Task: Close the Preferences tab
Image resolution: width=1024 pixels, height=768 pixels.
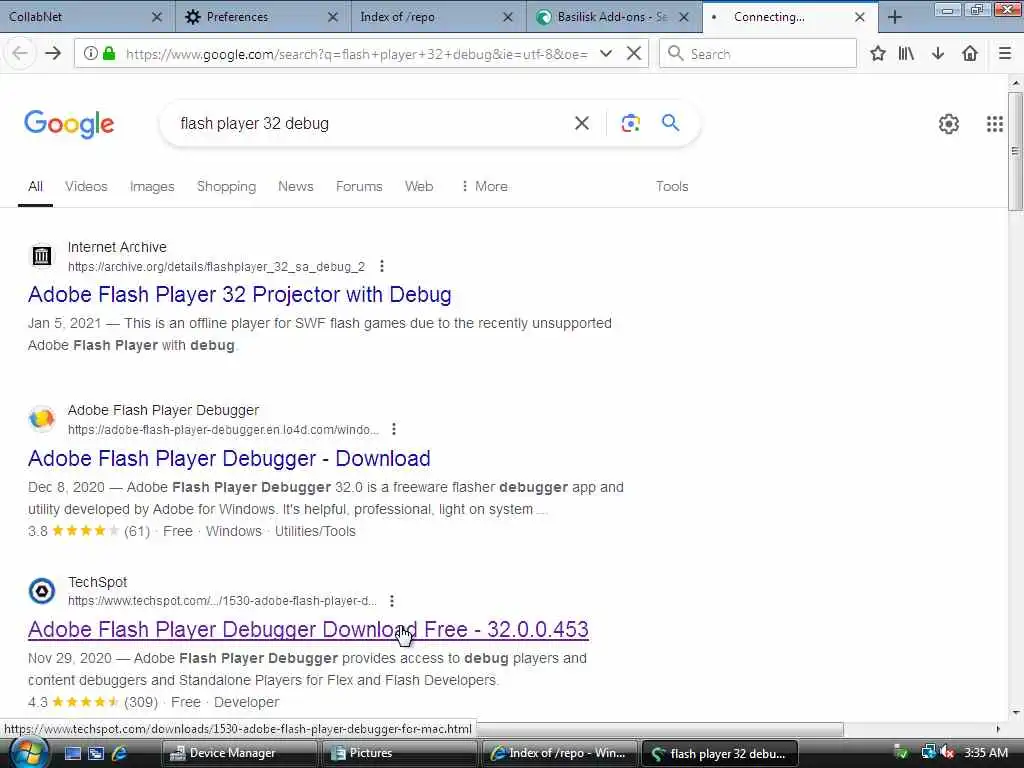Action: [x=332, y=17]
